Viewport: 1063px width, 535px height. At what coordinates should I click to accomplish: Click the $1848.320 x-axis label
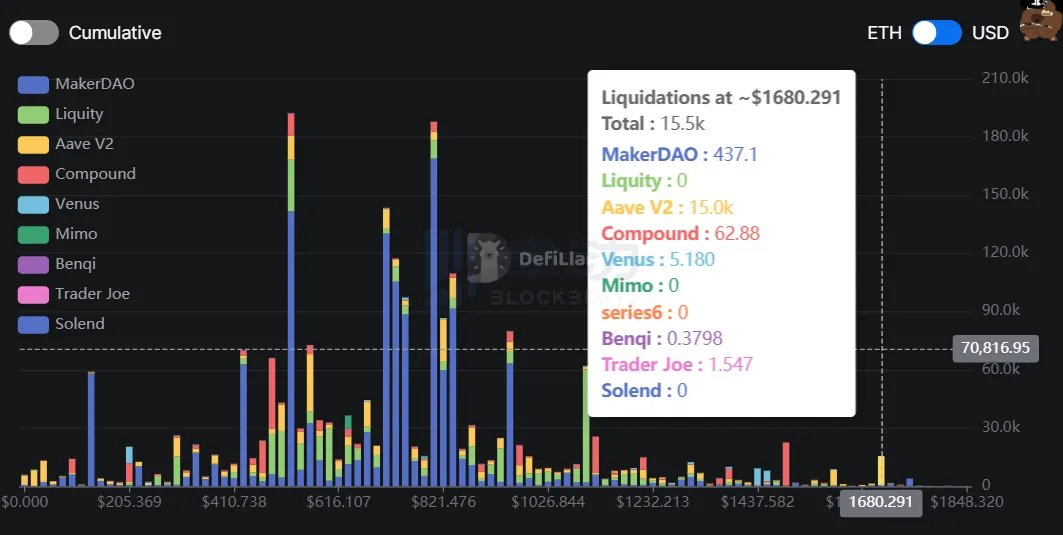click(967, 502)
